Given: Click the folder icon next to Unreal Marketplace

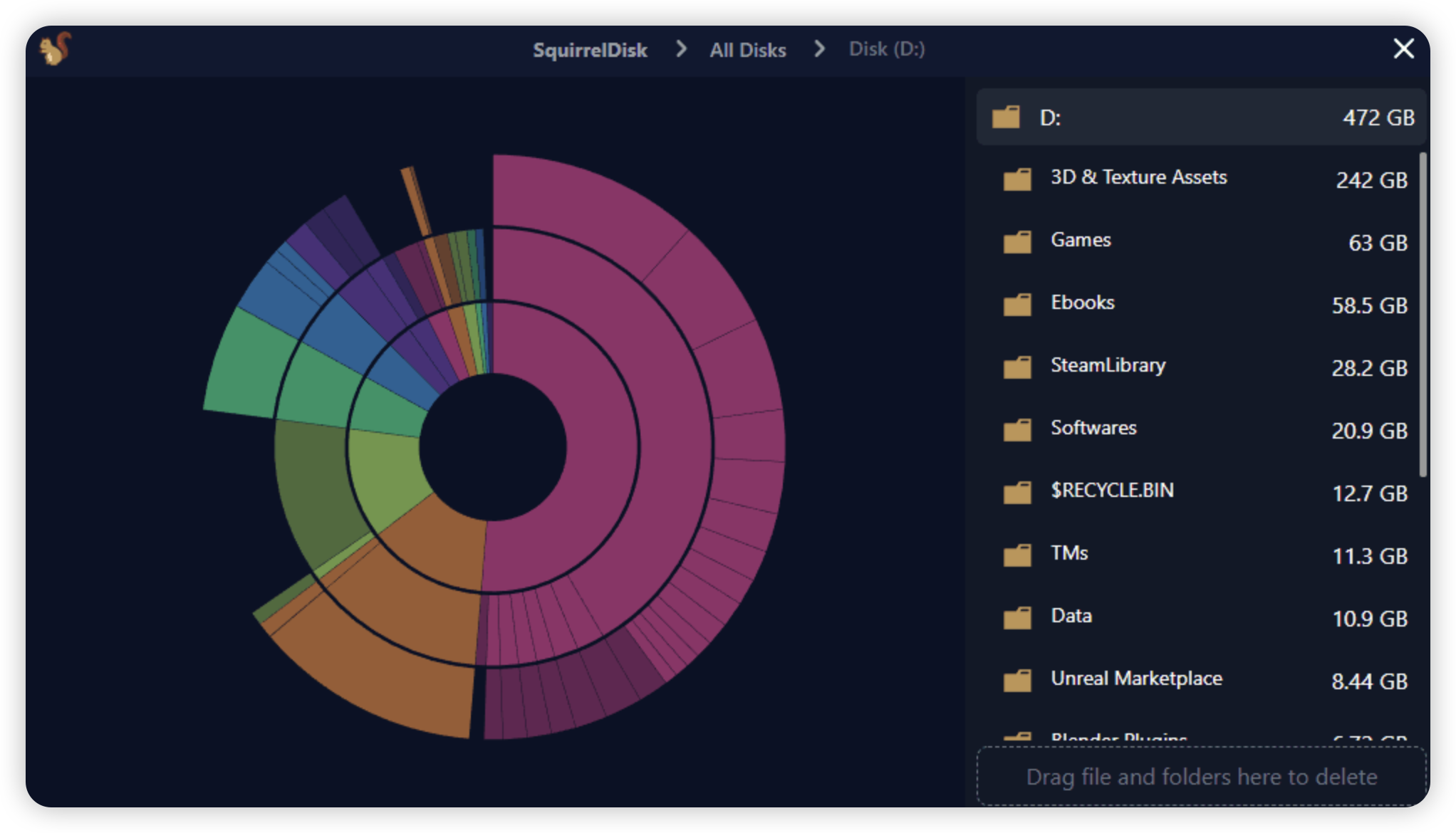Looking at the screenshot, I should coord(1017,681).
